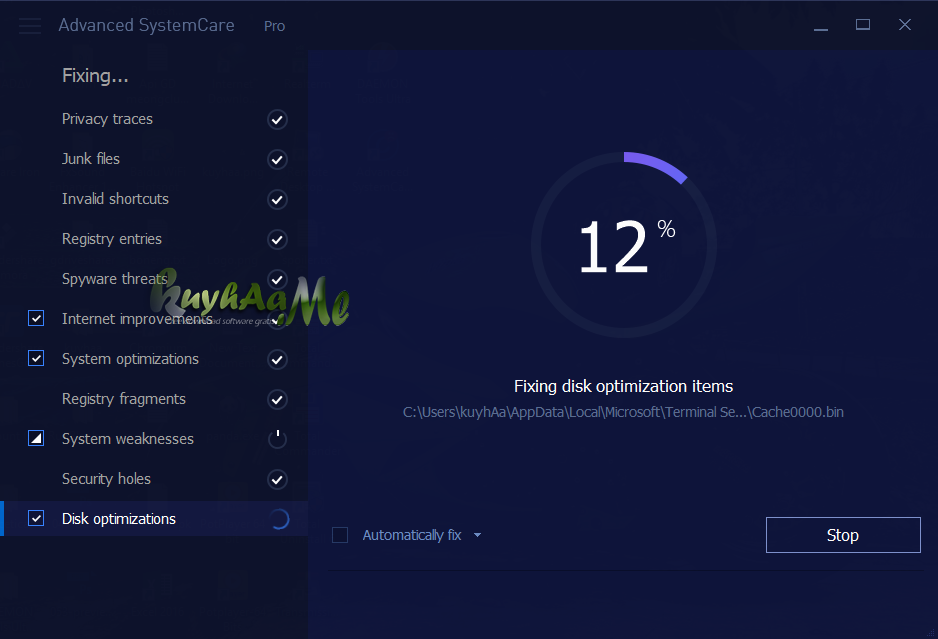
Task: Select the Invalid shortcuts item
Action: (115, 199)
